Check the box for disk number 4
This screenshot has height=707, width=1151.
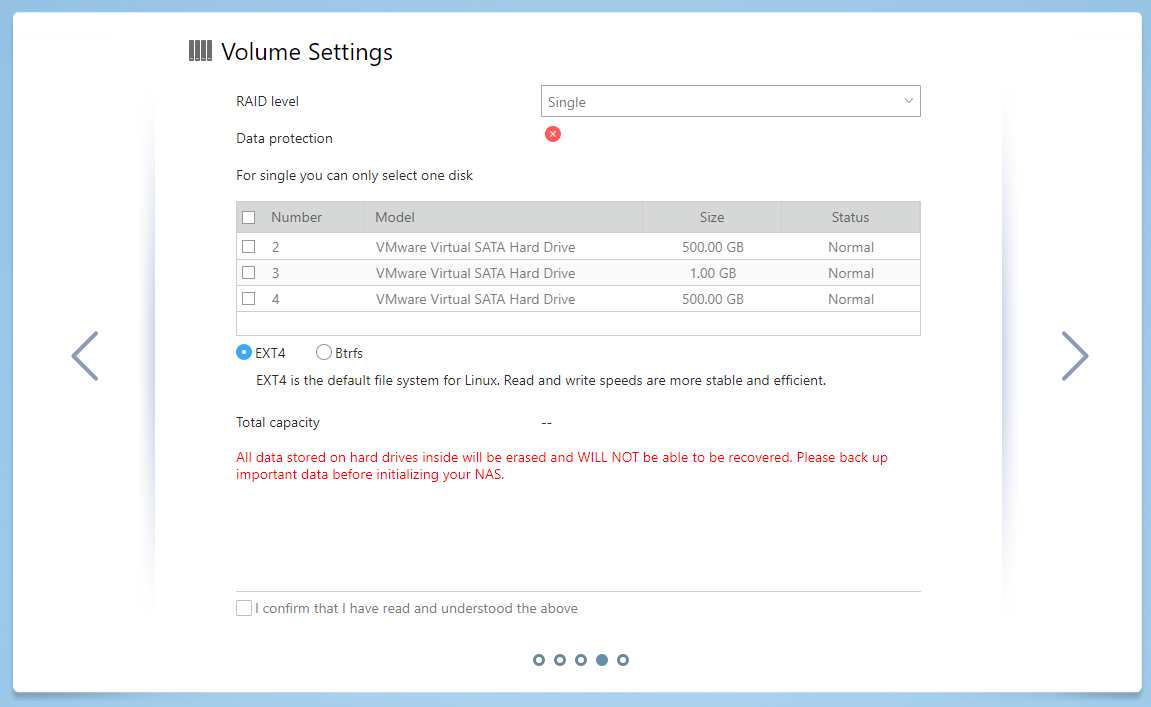pyautogui.click(x=249, y=299)
